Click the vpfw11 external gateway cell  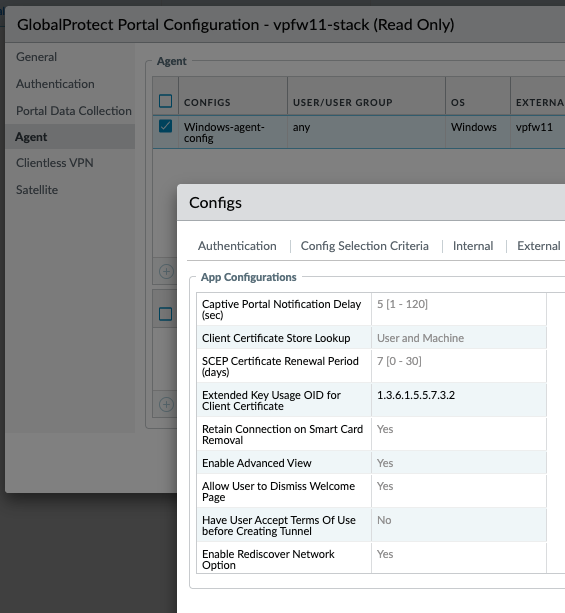534,127
